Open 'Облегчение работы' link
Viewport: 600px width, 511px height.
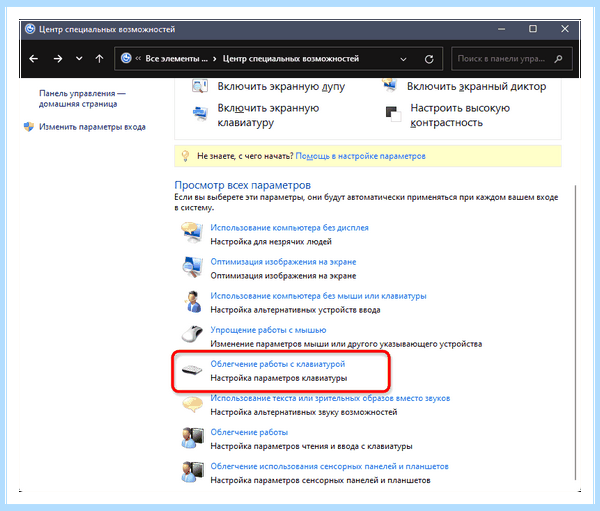249,432
